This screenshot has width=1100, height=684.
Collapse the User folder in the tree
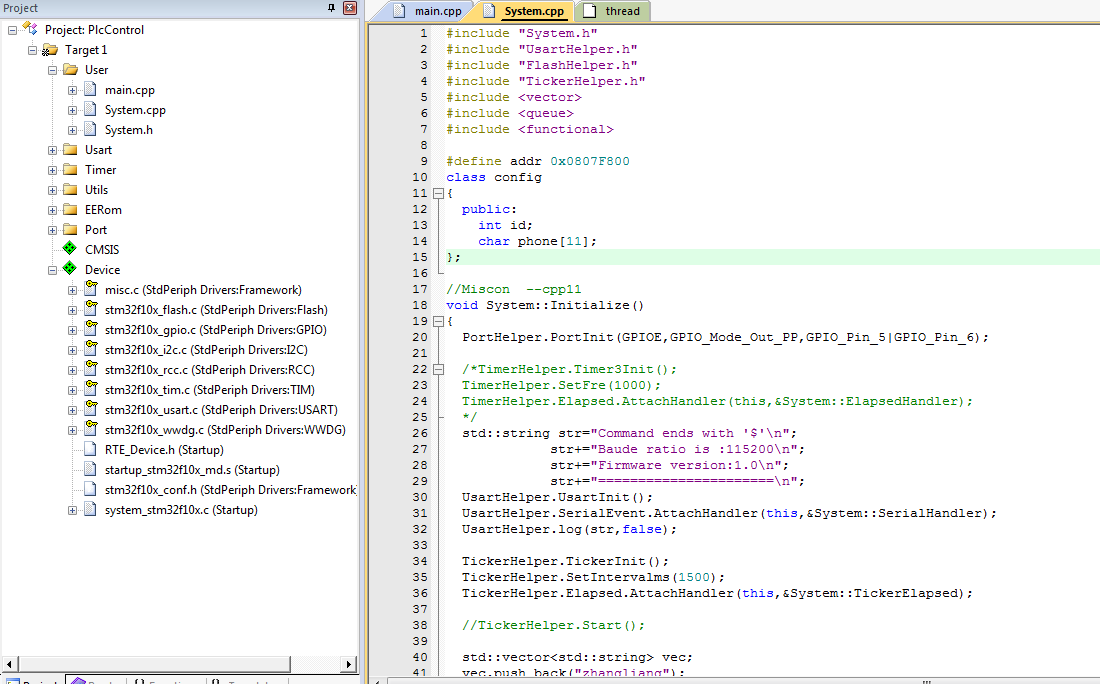(x=52, y=70)
